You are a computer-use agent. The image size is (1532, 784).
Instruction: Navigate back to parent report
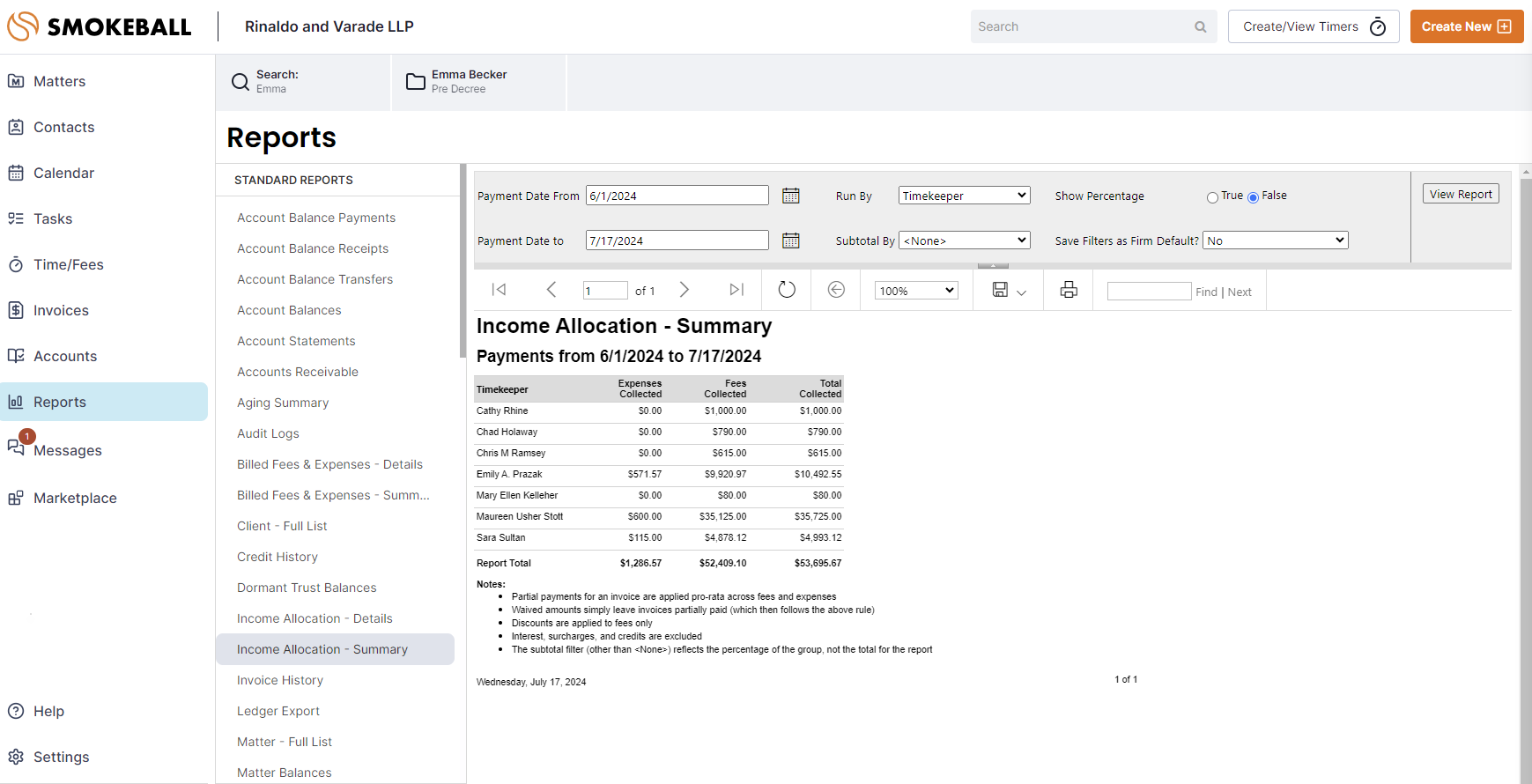tap(836, 290)
